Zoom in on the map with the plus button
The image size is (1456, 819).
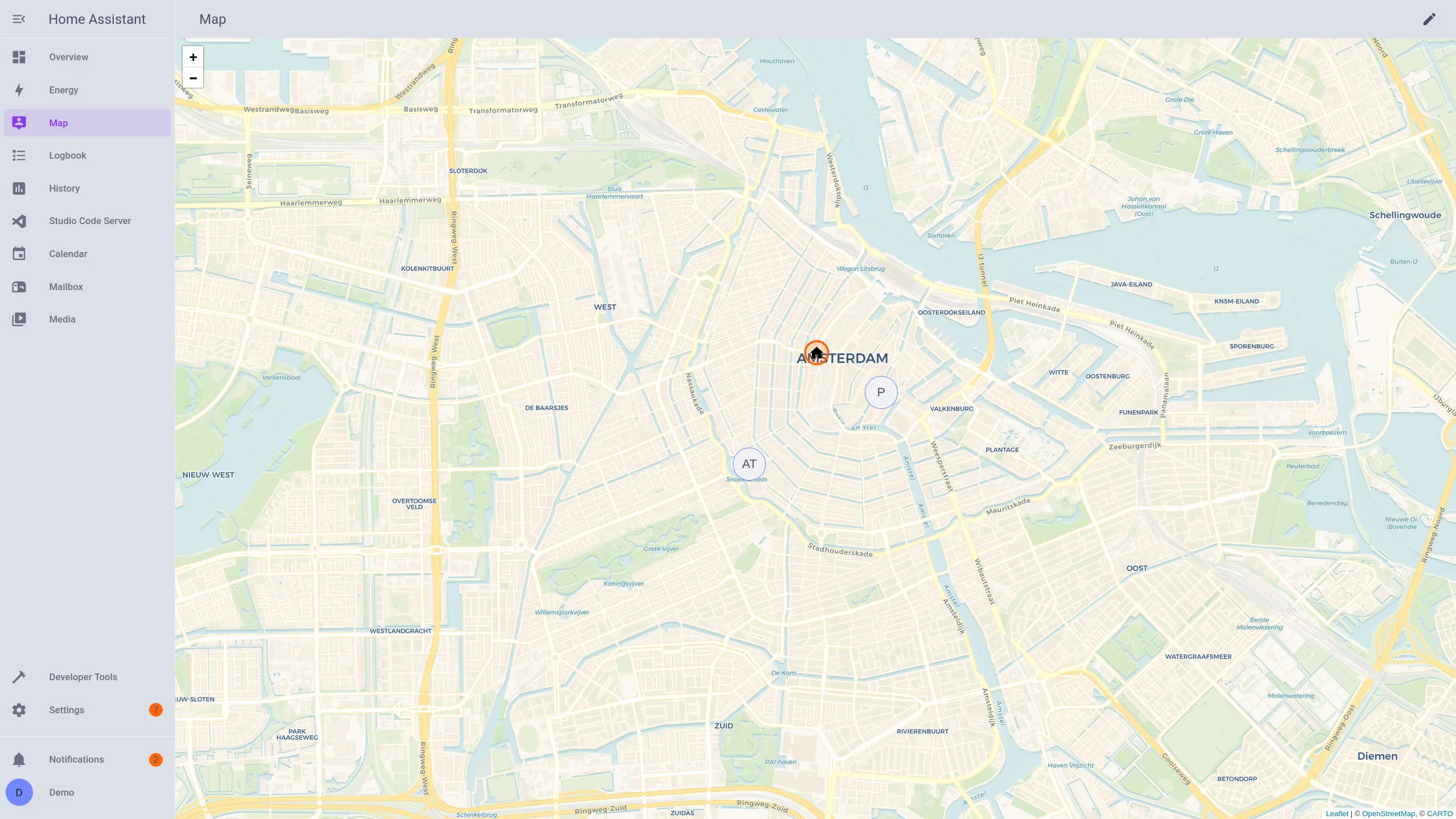pos(193,57)
